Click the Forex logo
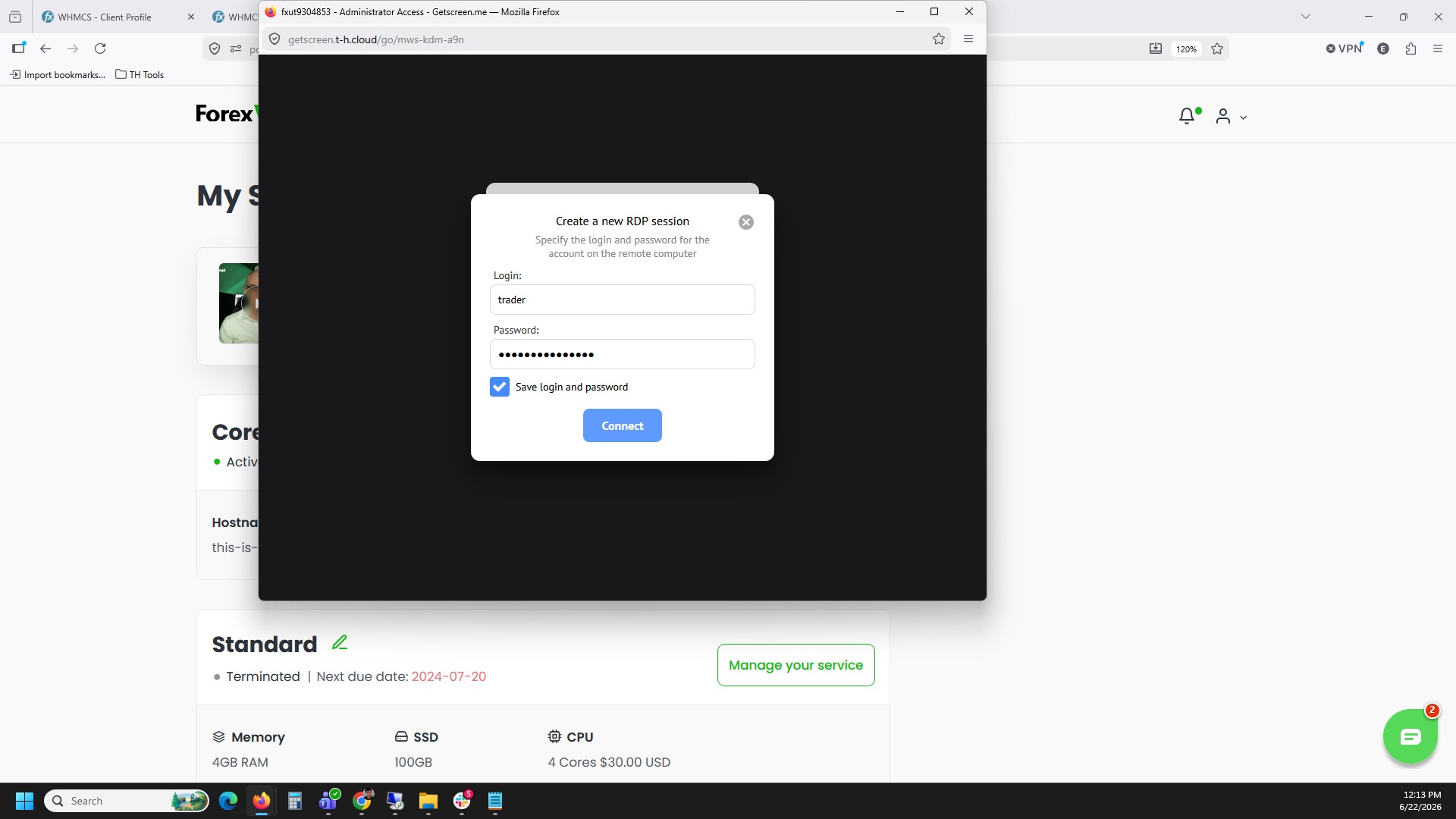Image resolution: width=1456 pixels, height=819 pixels. (226, 114)
